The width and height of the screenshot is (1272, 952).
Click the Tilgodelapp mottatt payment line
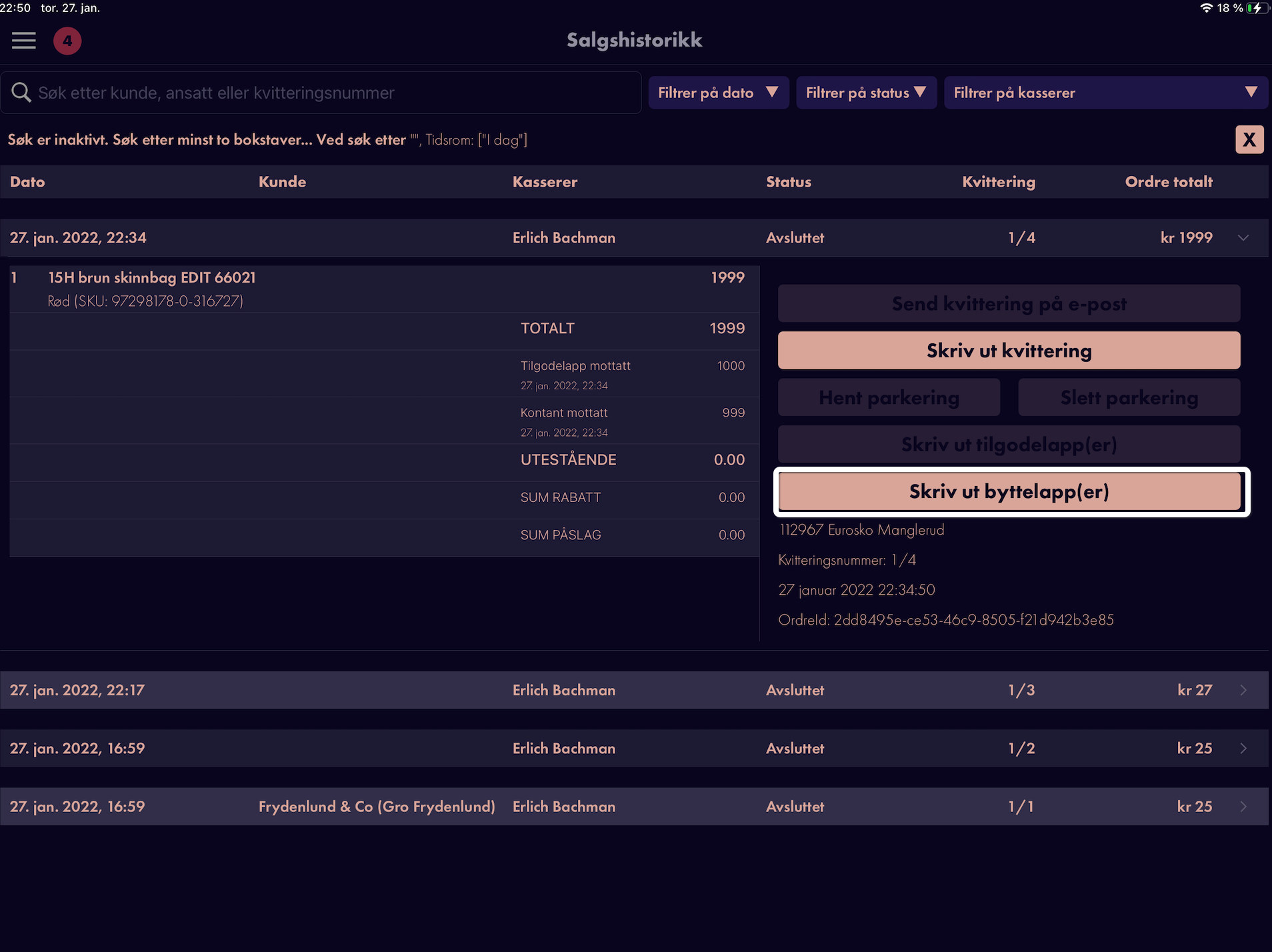tap(385, 374)
